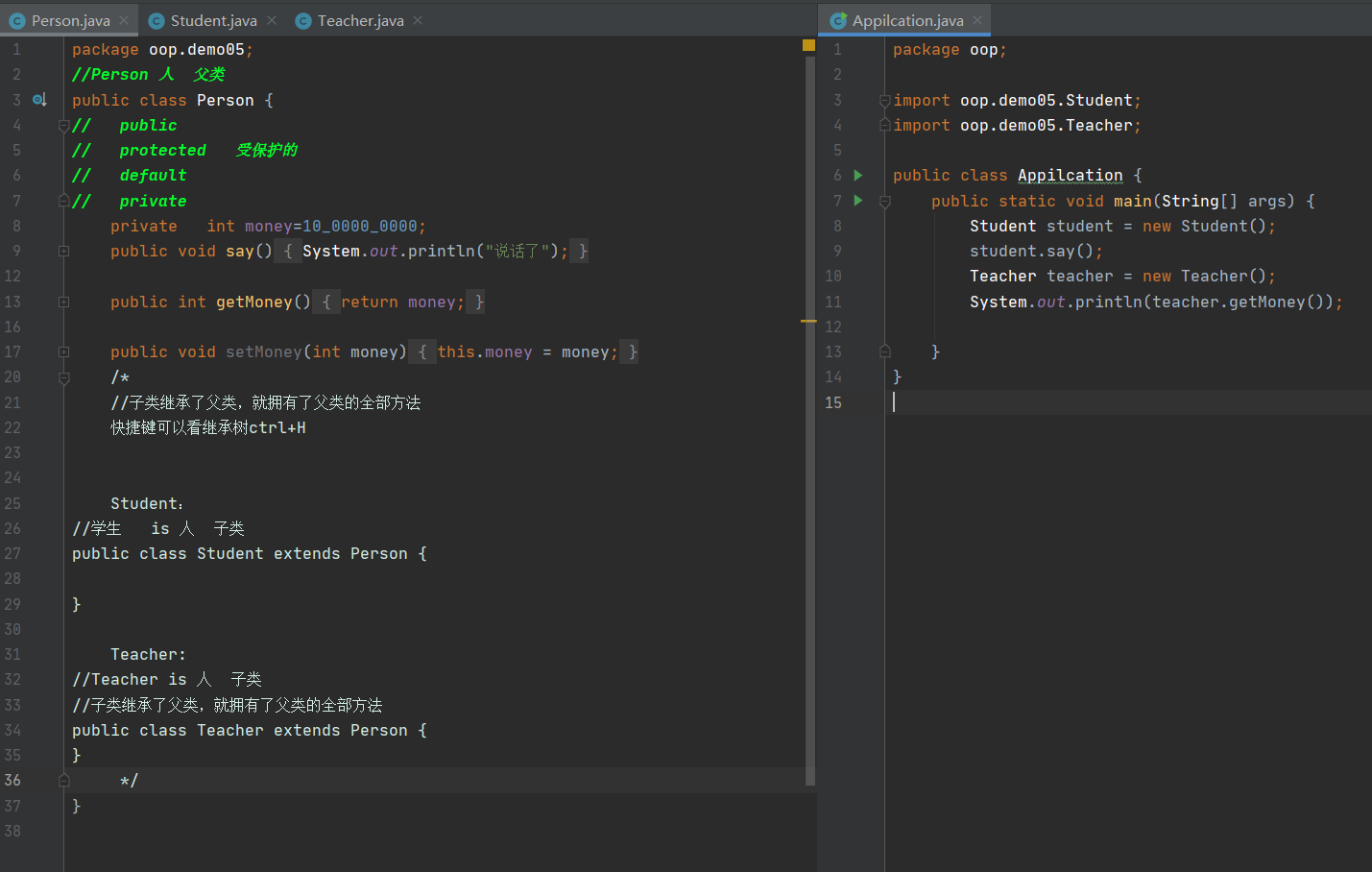Close the Teacher.java tab
This screenshot has width=1372, height=872.
pos(418,20)
